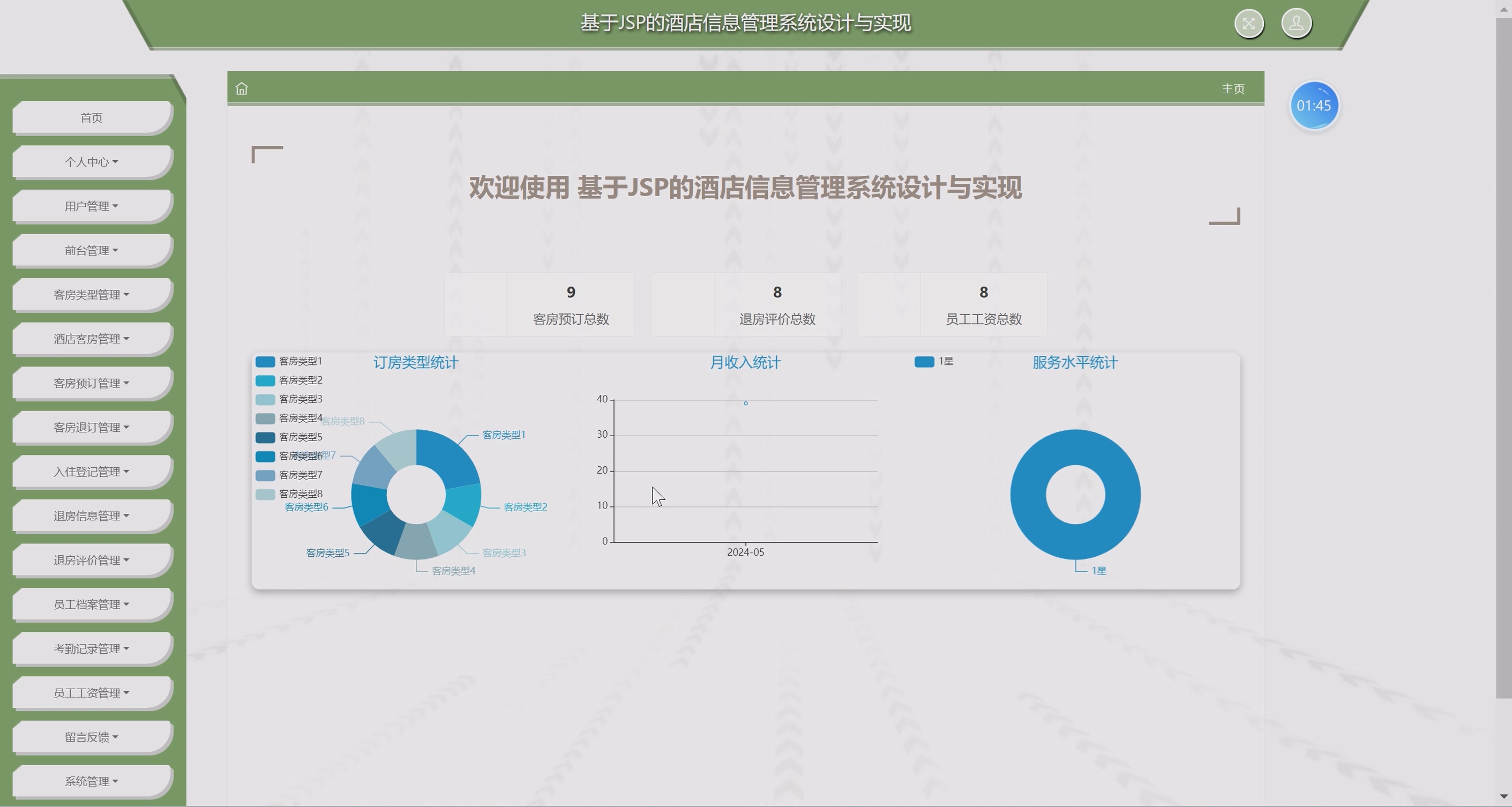Click the 客房类型1 pie slice label
The height and width of the screenshot is (807, 1512).
[504, 435]
